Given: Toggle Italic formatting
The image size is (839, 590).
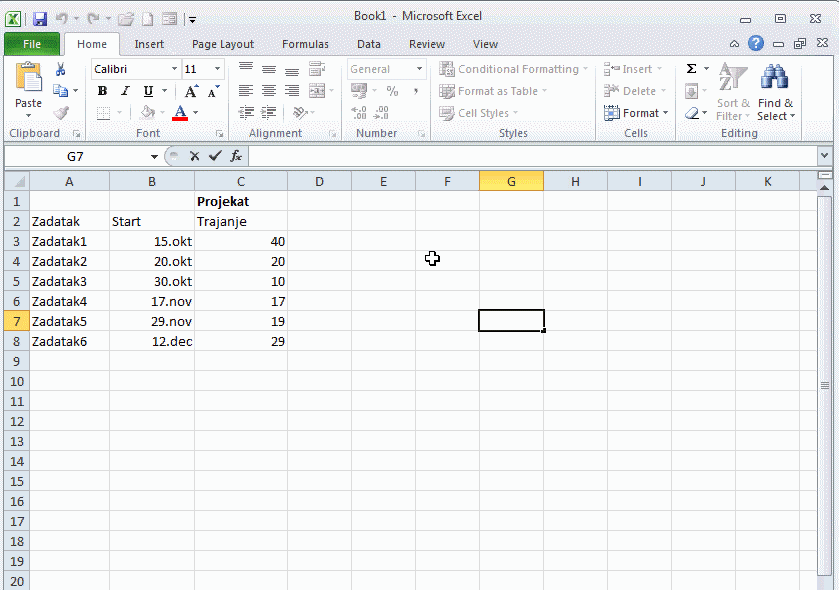Looking at the screenshot, I should pos(125,91).
